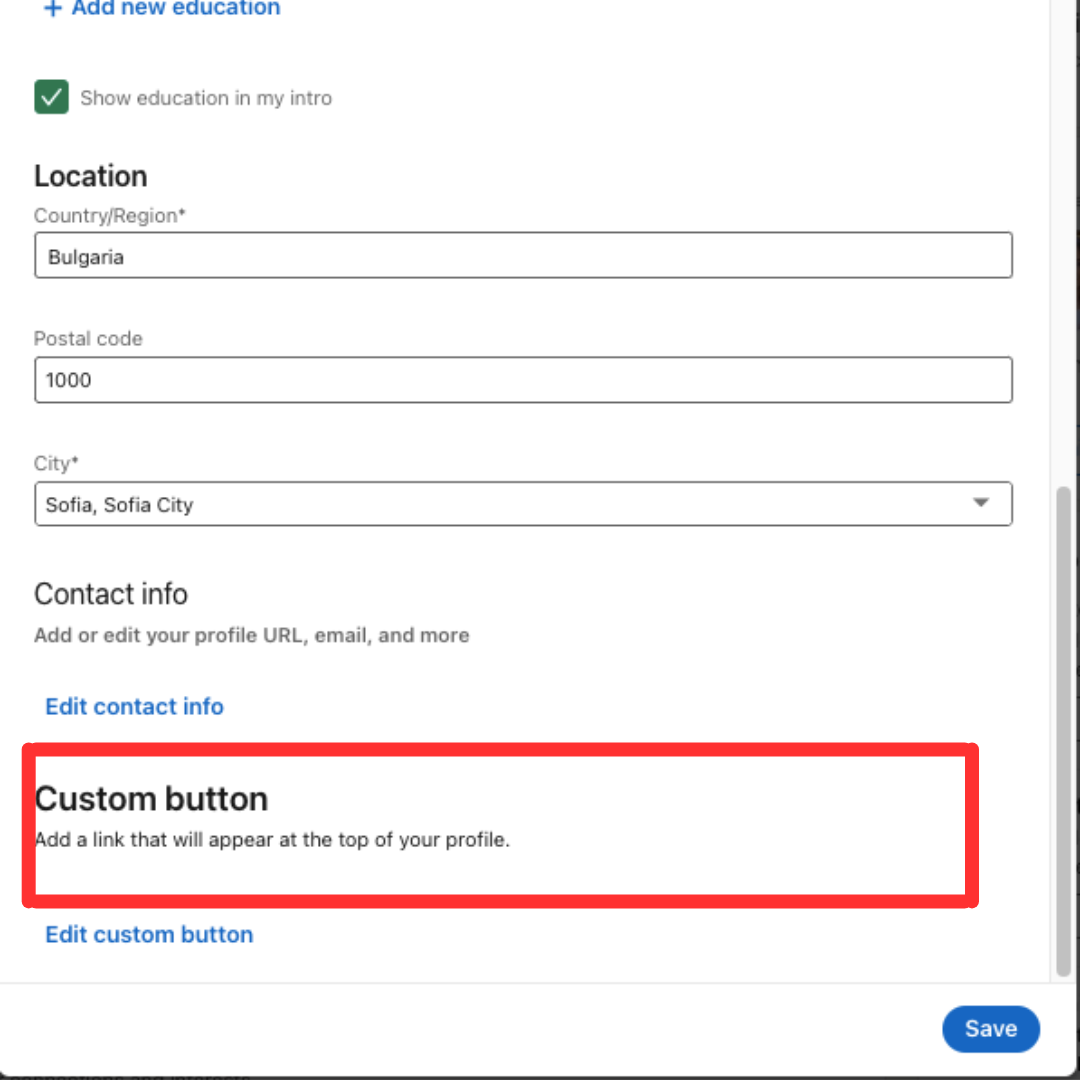This screenshot has width=1080, height=1080.
Task: Open Edit contact info
Action: pyautogui.click(x=134, y=706)
